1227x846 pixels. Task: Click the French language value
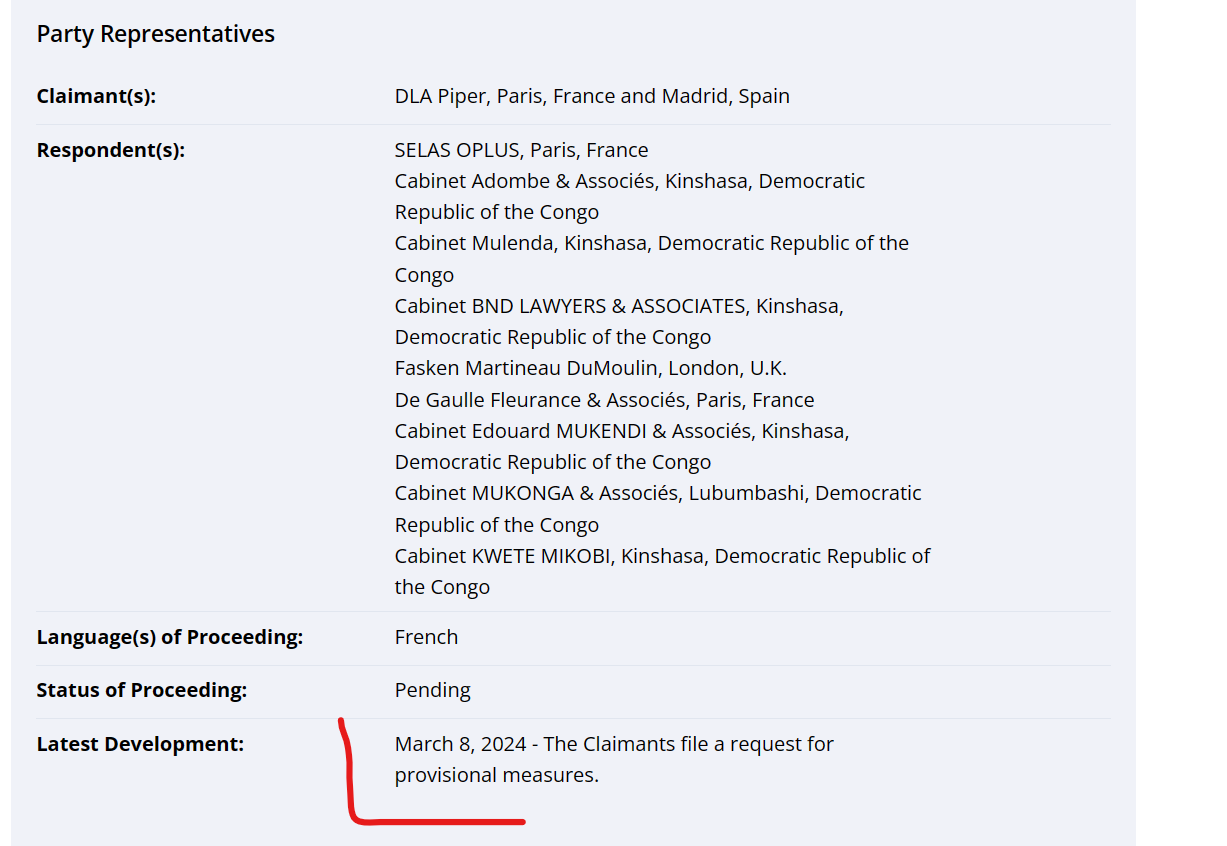(x=426, y=637)
